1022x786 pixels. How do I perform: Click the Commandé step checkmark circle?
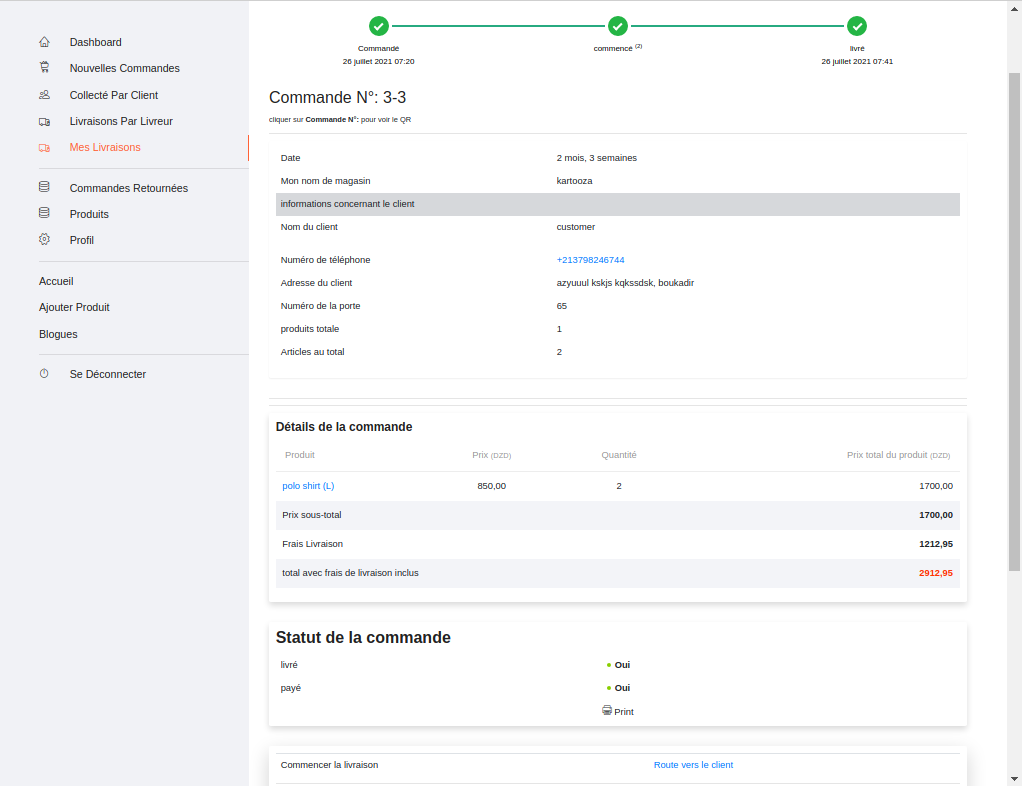[379, 26]
